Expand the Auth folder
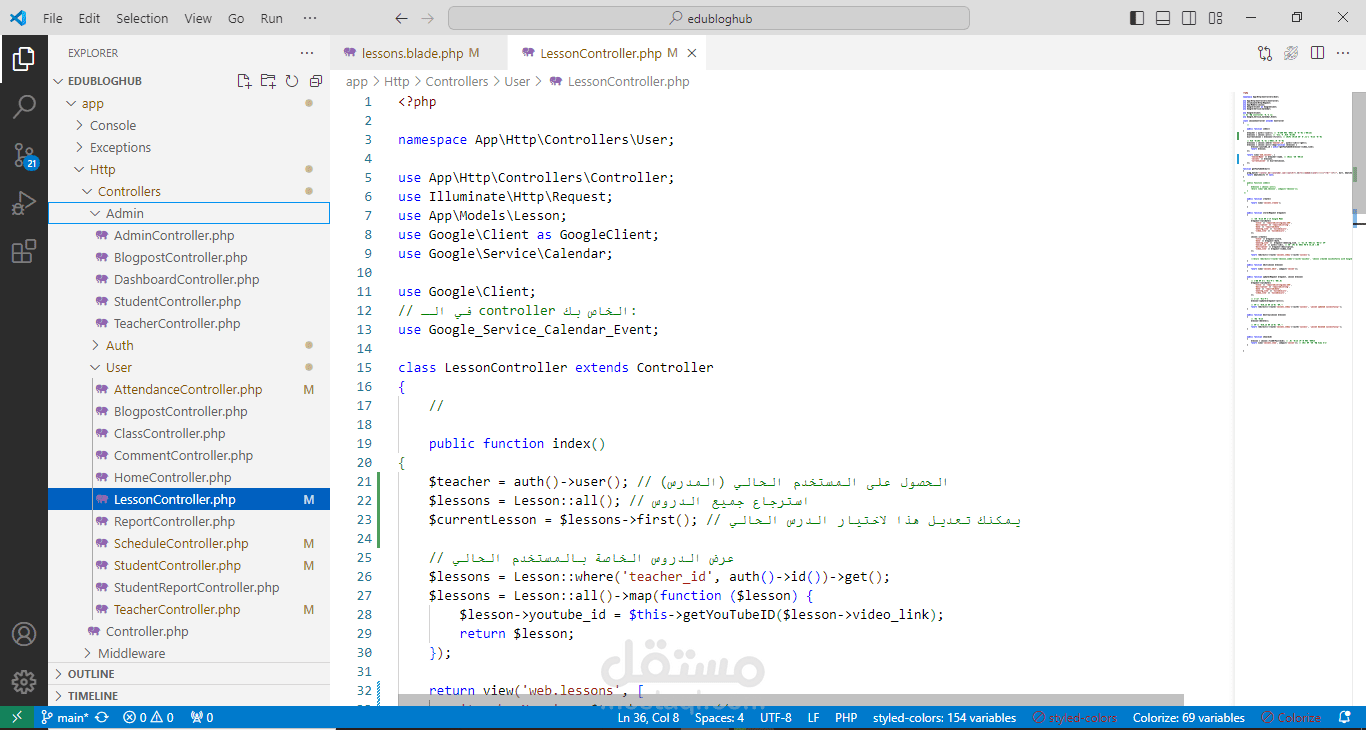 pos(188,345)
